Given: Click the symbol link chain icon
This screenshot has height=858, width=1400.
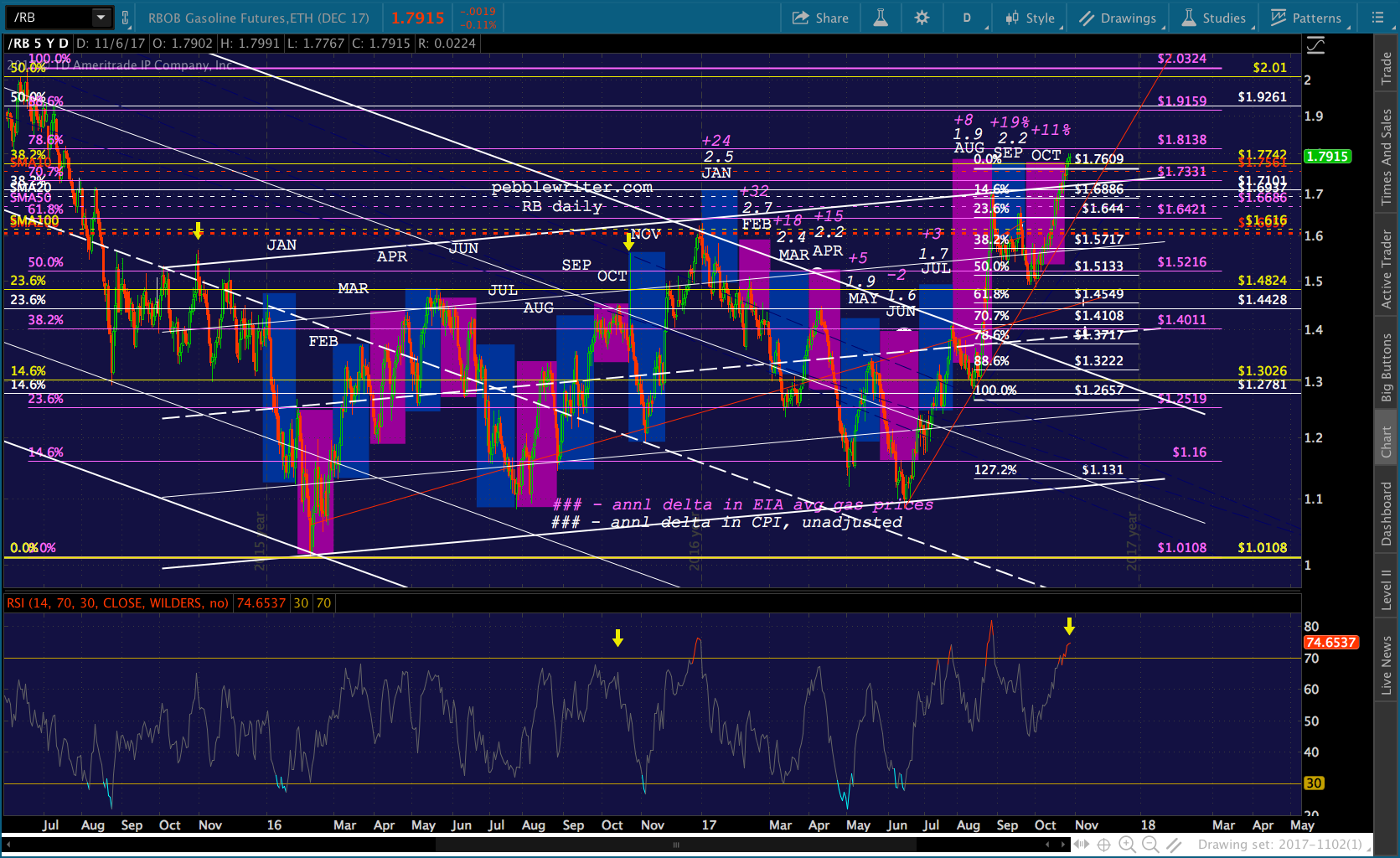Looking at the screenshot, I should (x=125, y=18).
